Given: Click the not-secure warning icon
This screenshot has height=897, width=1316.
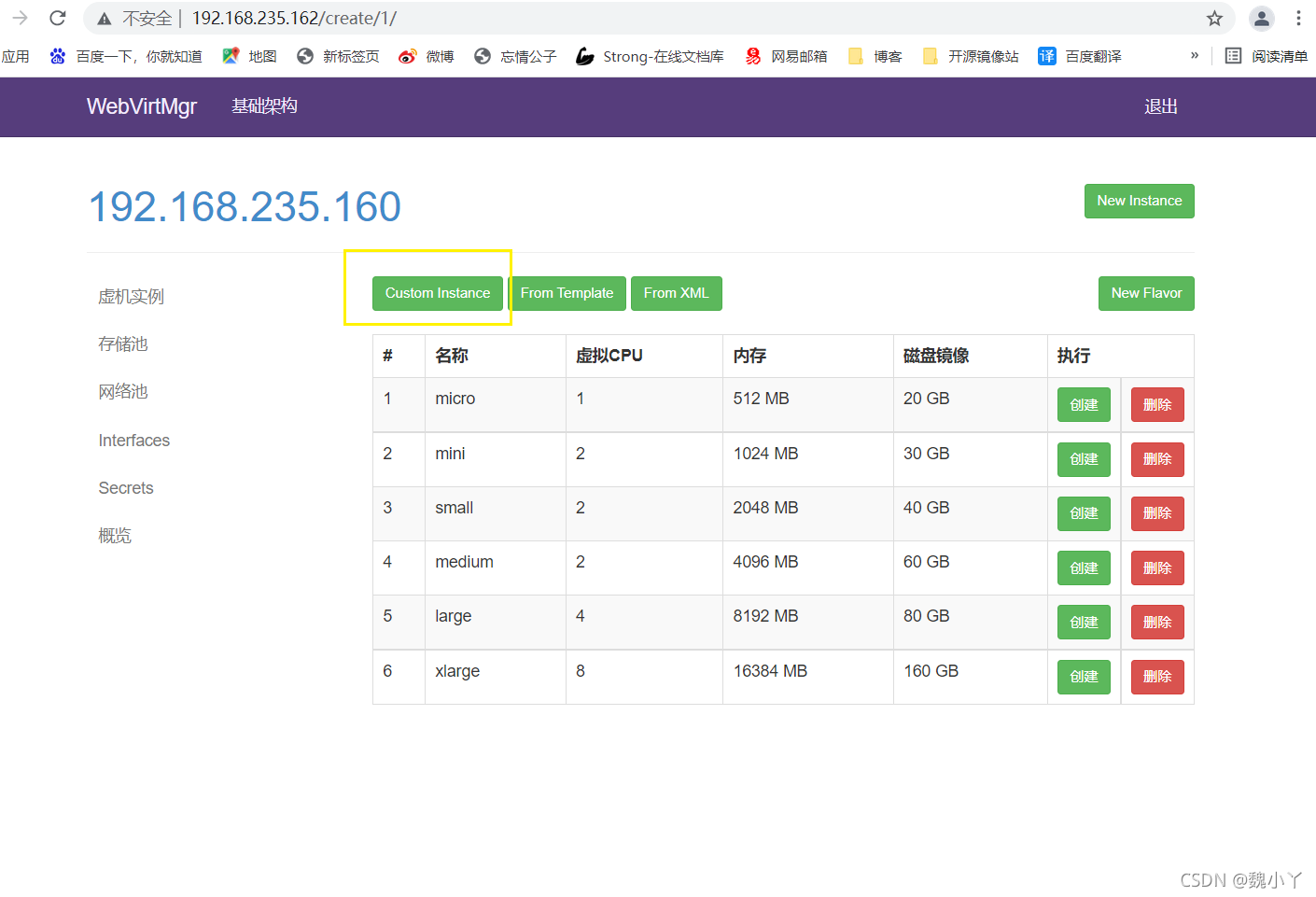Looking at the screenshot, I should [x=105, y=19].
